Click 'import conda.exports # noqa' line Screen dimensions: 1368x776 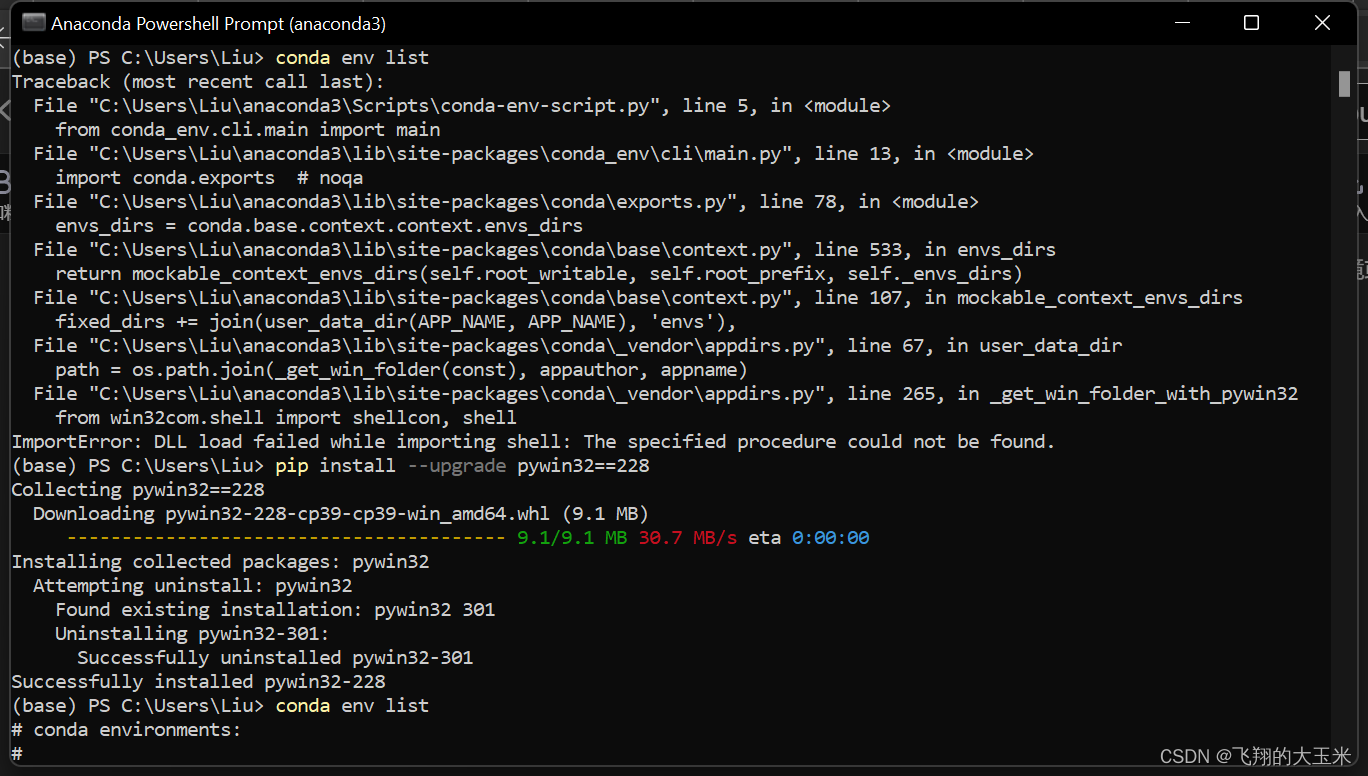tap(209, 177)
